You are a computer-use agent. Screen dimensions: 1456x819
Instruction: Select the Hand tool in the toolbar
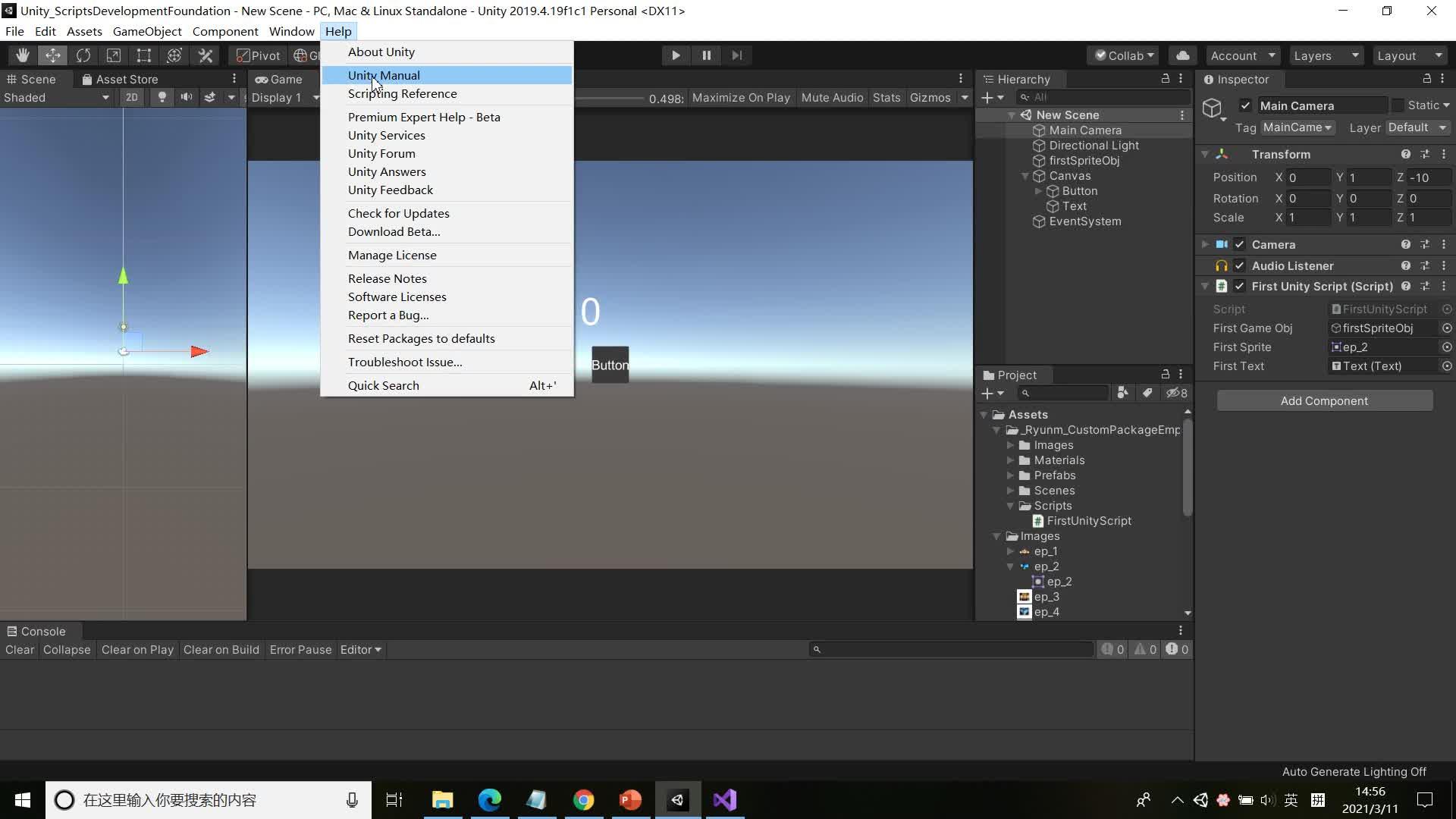(x=23, y=55)
